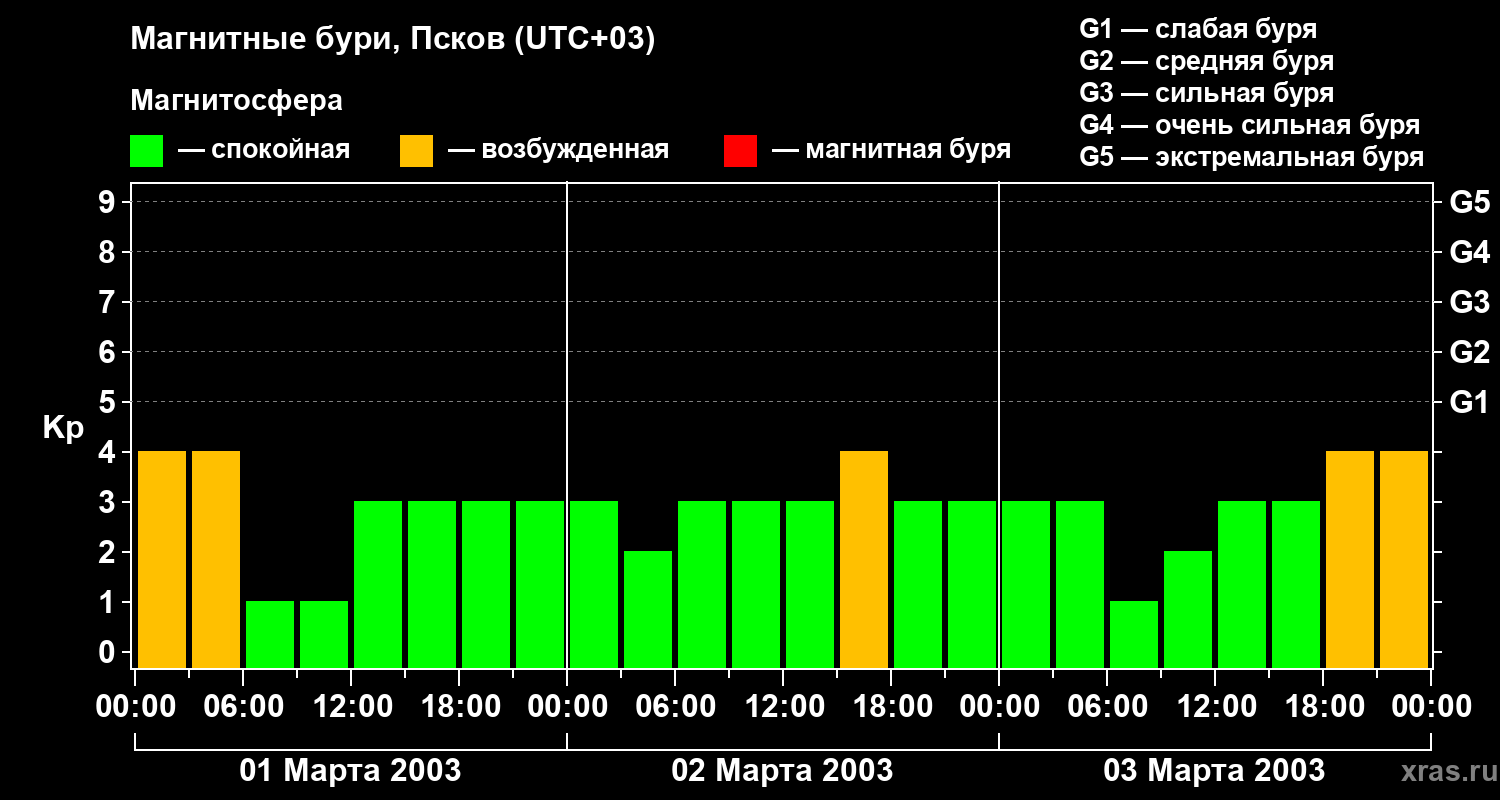
Task: Select the only orange bar on 02 March
Action: (864, 560)
